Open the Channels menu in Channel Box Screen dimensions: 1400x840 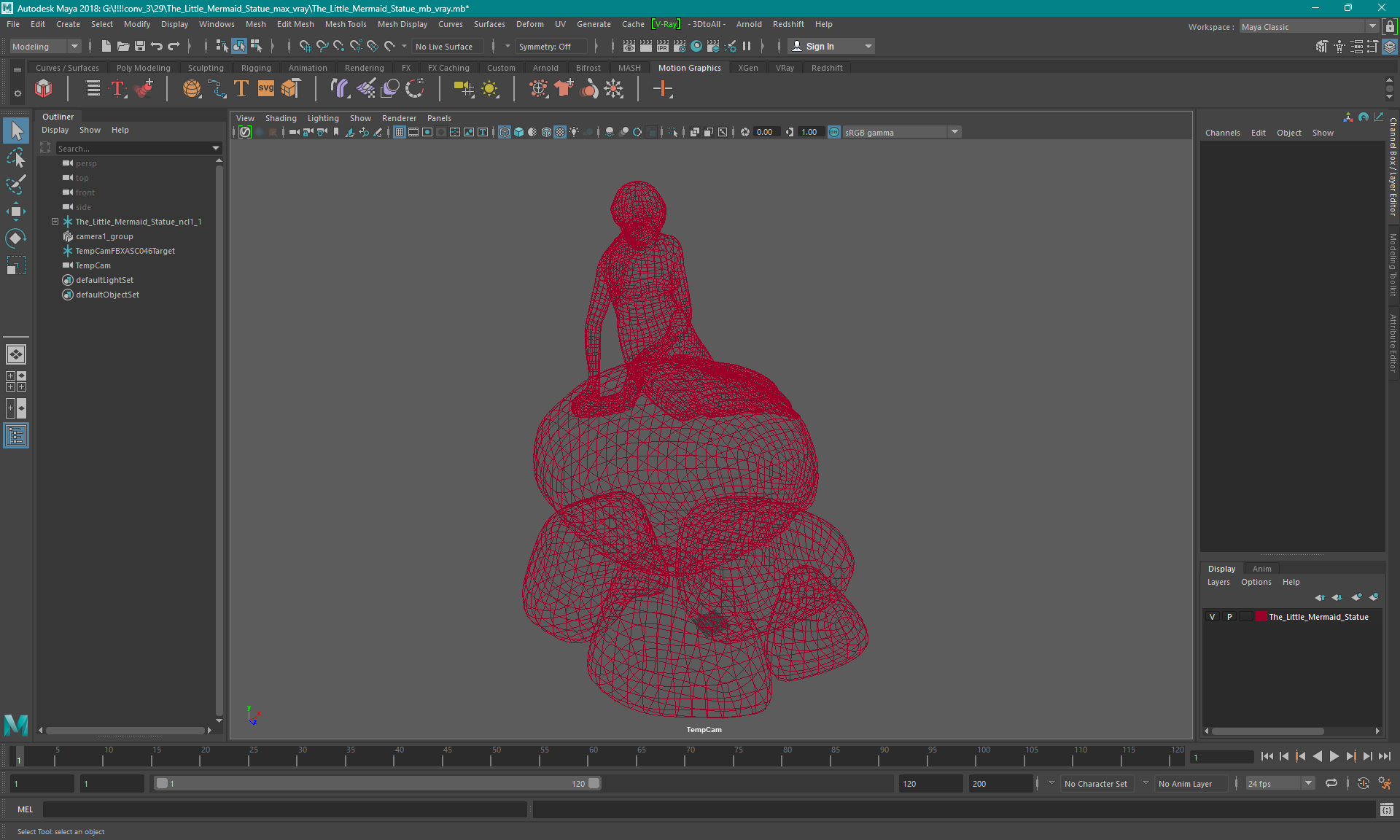point(1222,133)
